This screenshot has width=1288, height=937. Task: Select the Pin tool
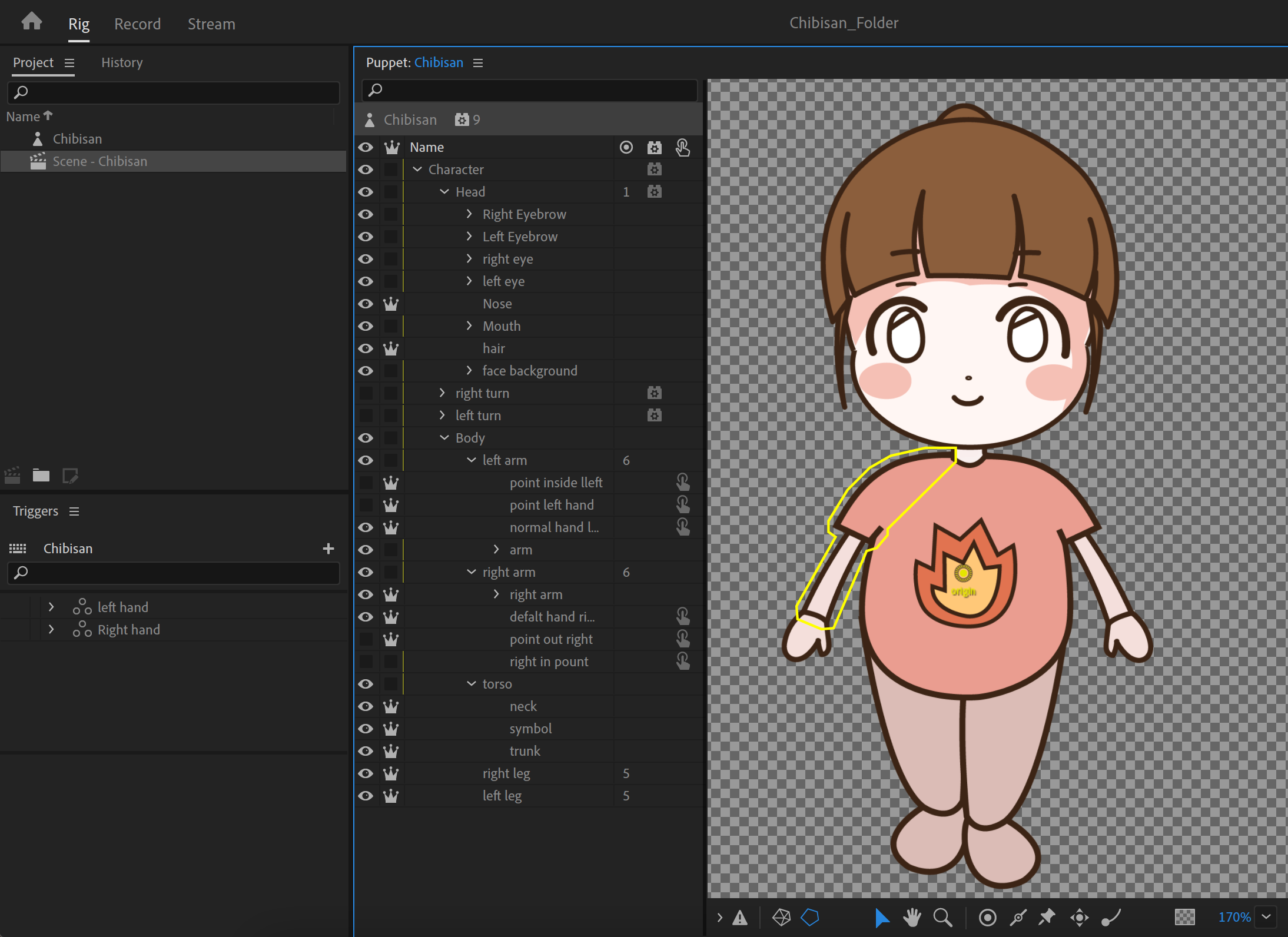(1047, 917)
